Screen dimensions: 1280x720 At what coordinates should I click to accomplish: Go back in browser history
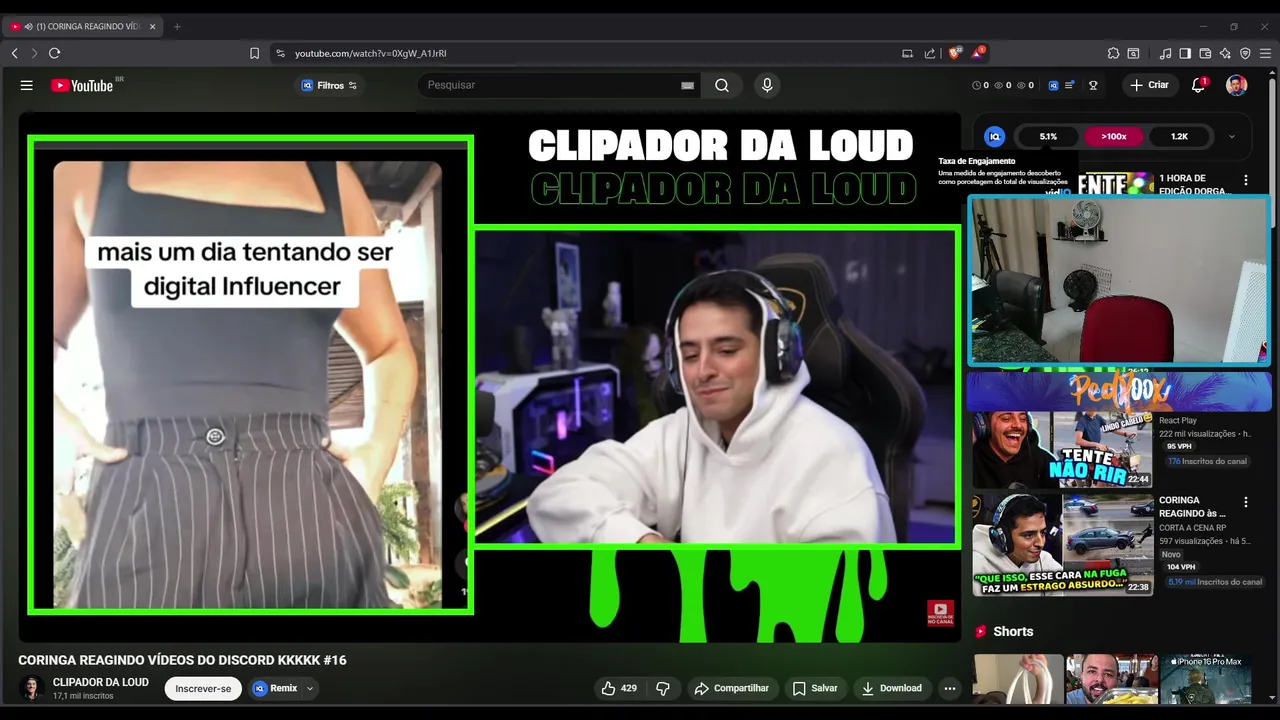(x=14, y=53)
